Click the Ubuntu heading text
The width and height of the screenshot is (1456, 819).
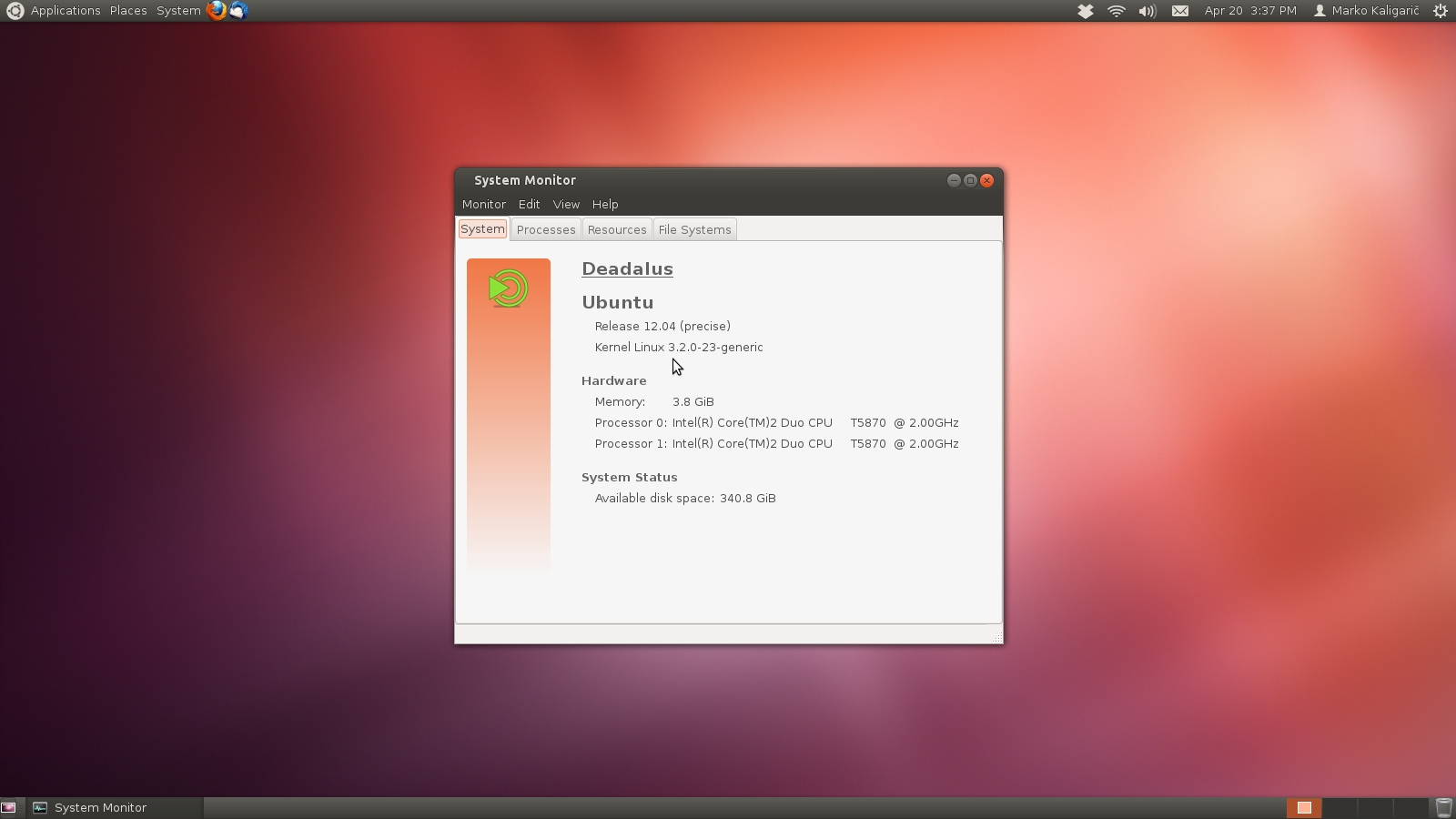point(618,302)
